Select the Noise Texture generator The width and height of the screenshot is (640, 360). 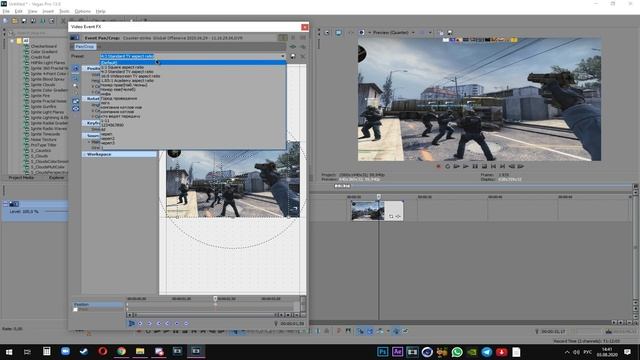coord(44,140)
